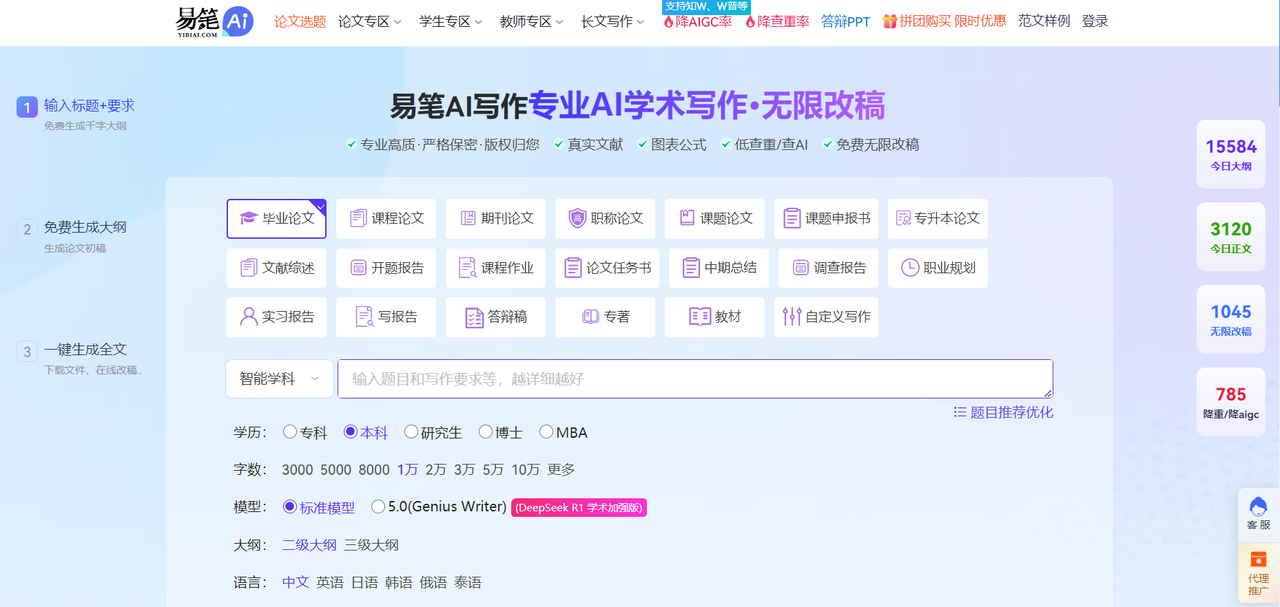Select the 专著 book icon

click(x=590, y=317)
